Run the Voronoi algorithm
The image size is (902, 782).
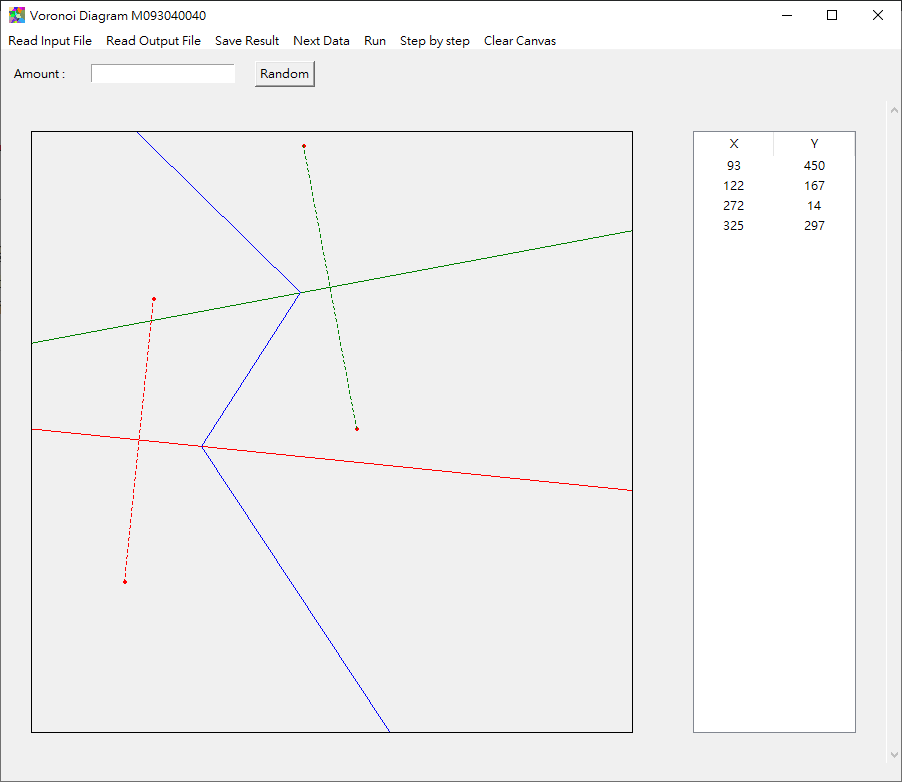[x=374, y=41]
